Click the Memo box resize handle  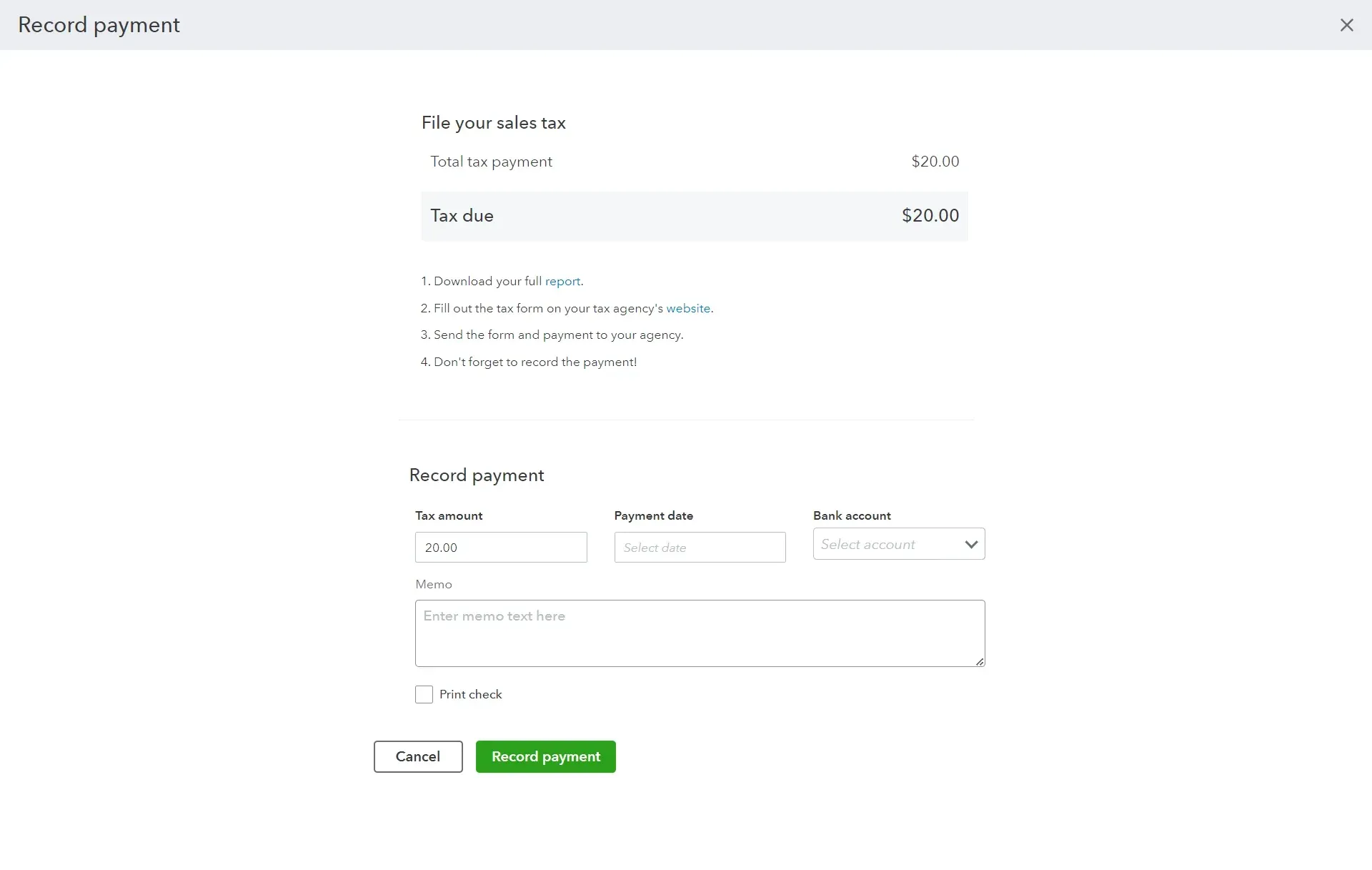[x=980, y=662]
